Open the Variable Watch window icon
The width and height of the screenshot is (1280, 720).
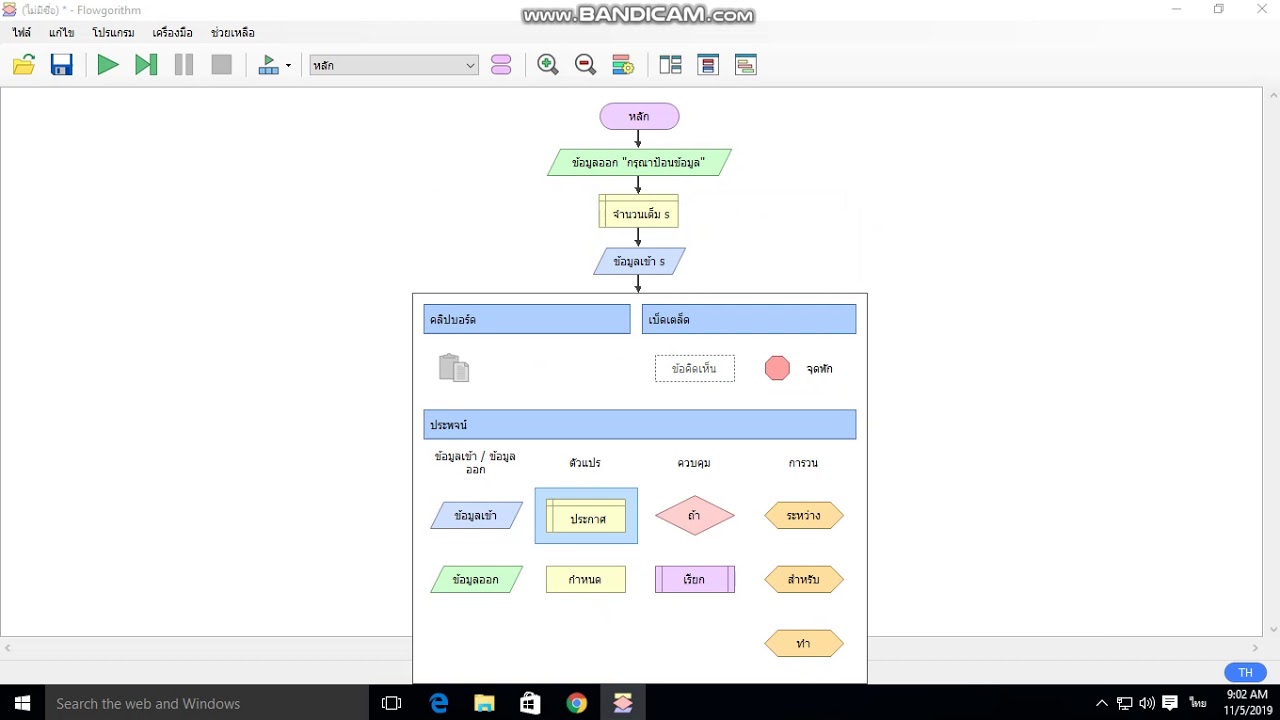tap(708, 65)
